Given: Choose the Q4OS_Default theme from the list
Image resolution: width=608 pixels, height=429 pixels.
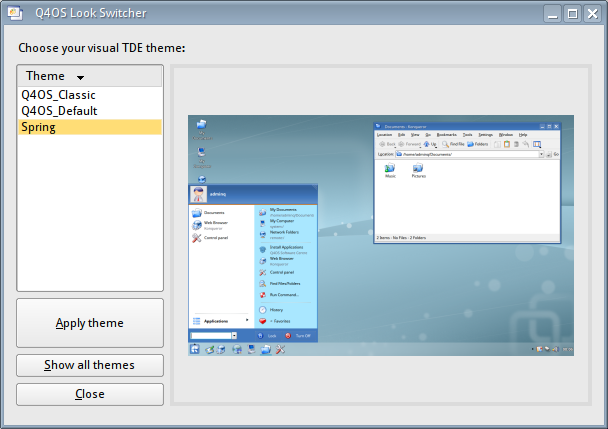Looking at the screenshot, I should (59, 111).
